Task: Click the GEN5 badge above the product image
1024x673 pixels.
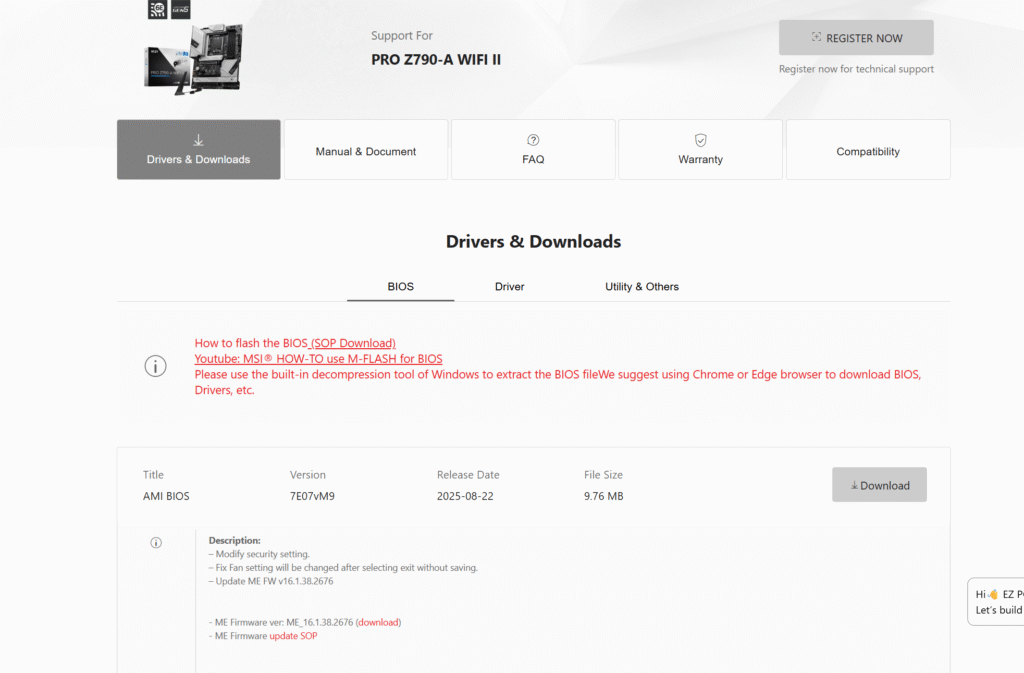Action: pos(181,9)
